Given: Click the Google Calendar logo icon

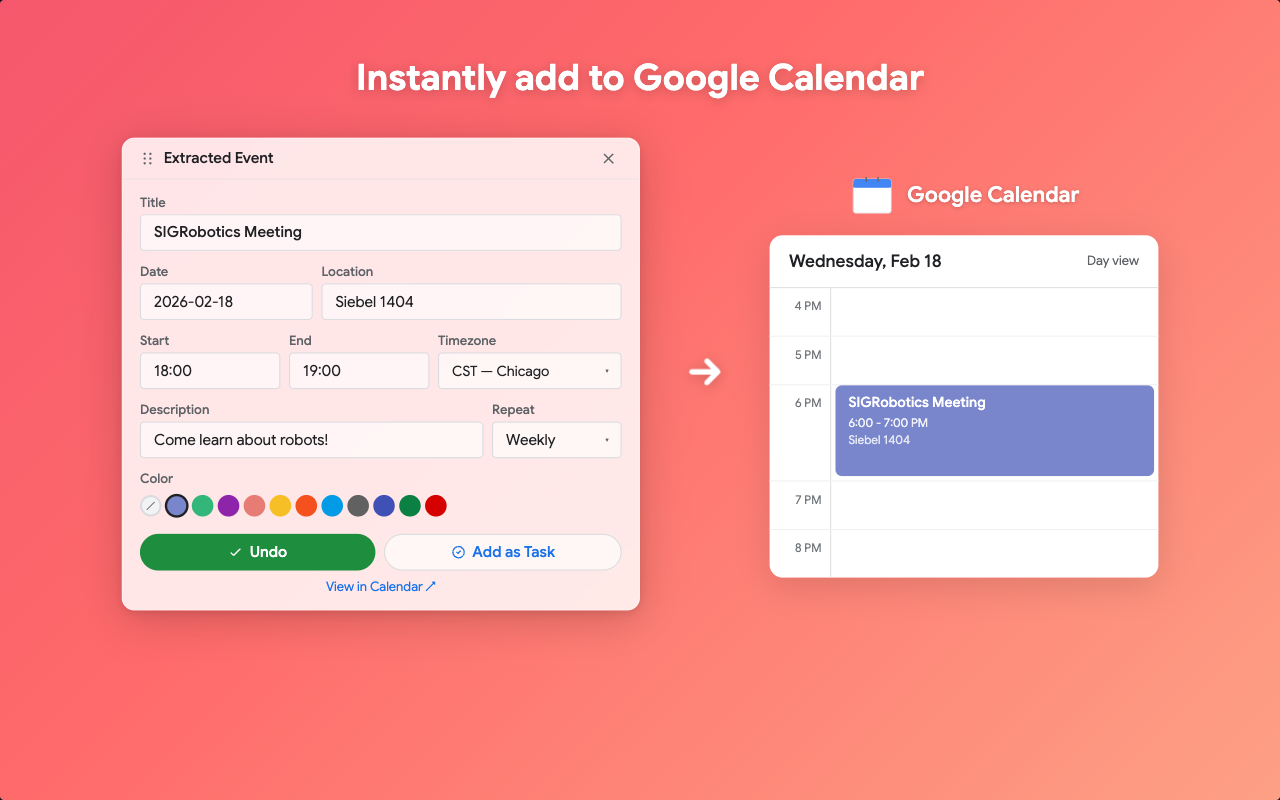Looking at the screenshot, I should tap(872, 195).
